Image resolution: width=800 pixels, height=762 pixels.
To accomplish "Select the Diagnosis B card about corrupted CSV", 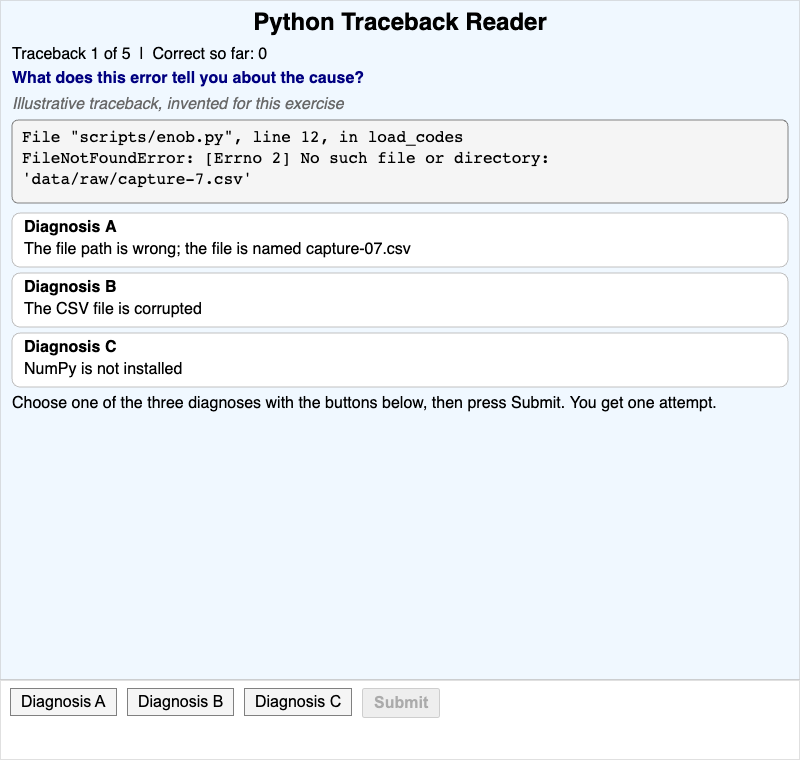I will tap(400, 300).
